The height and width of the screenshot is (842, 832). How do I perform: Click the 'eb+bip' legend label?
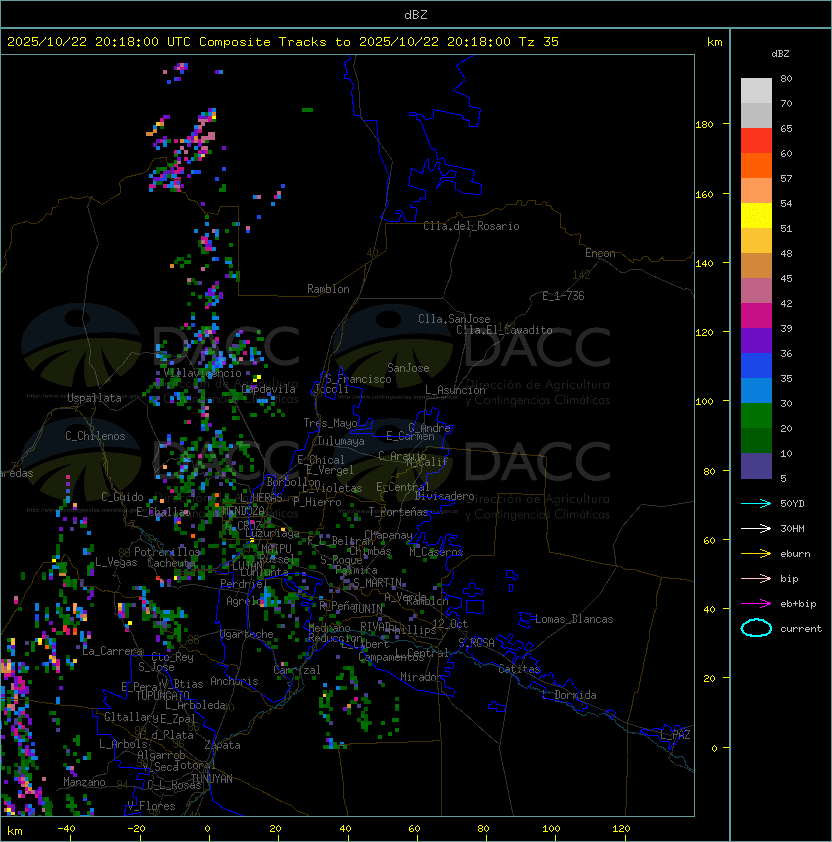(x=798, y=604)
